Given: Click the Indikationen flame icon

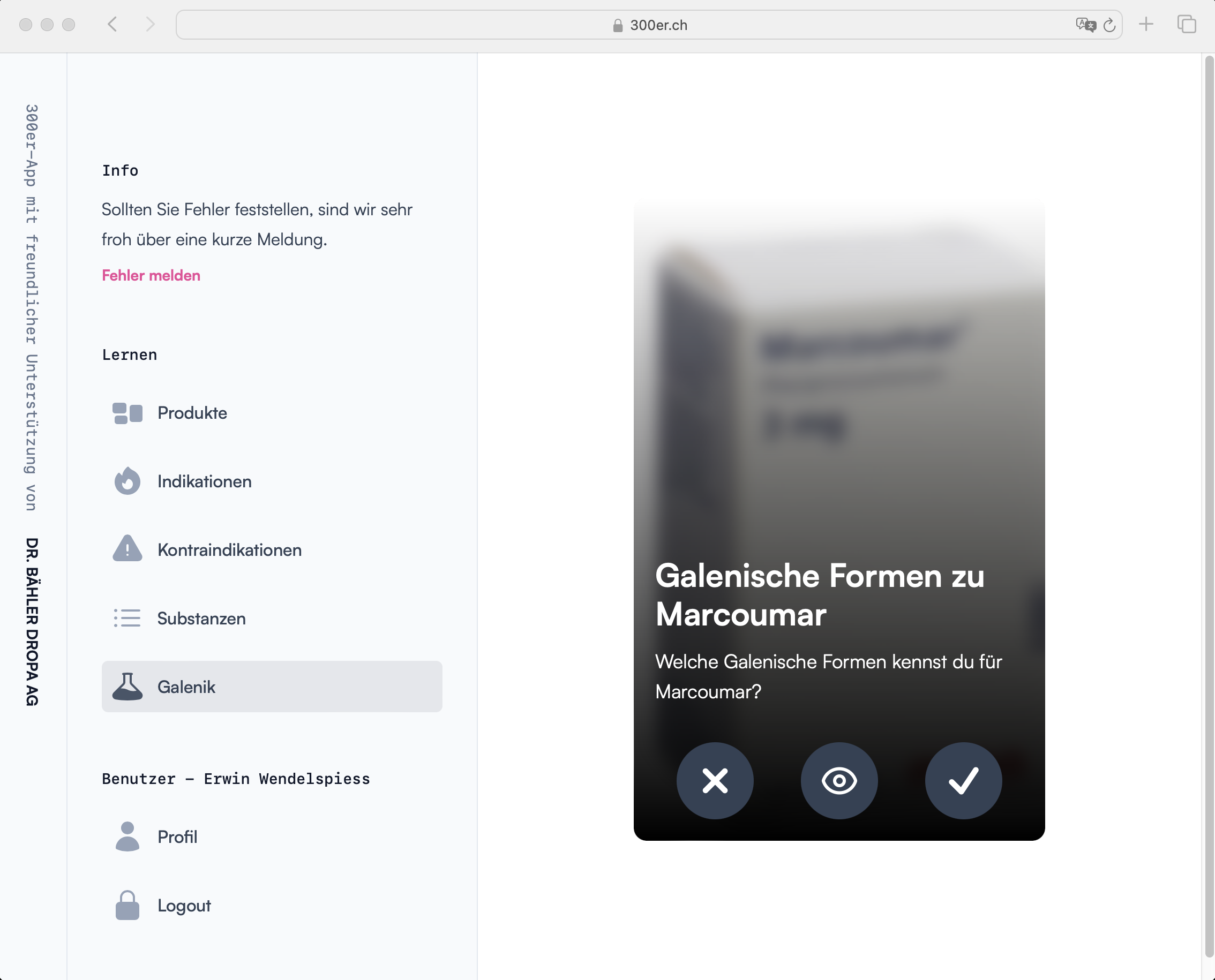Looking at the screenshot, I should coord(127,481).
